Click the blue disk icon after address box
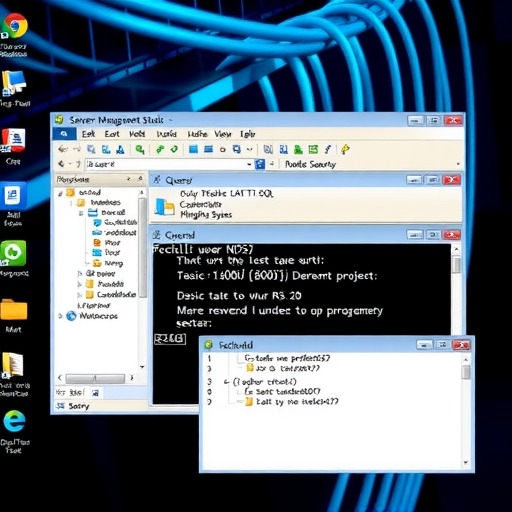This screenshot has width=512, height=512. pos(260,164)
